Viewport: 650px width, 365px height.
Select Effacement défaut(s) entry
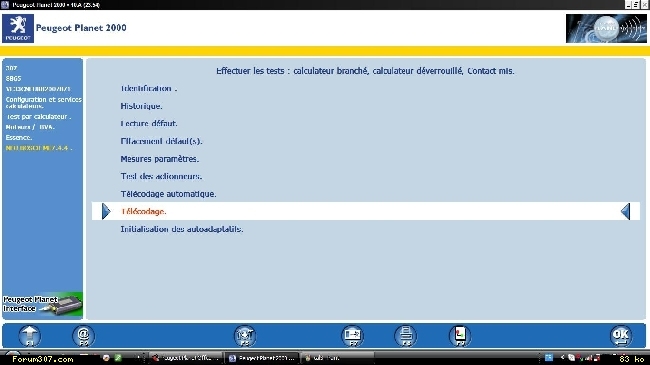(x=161, y=141)
